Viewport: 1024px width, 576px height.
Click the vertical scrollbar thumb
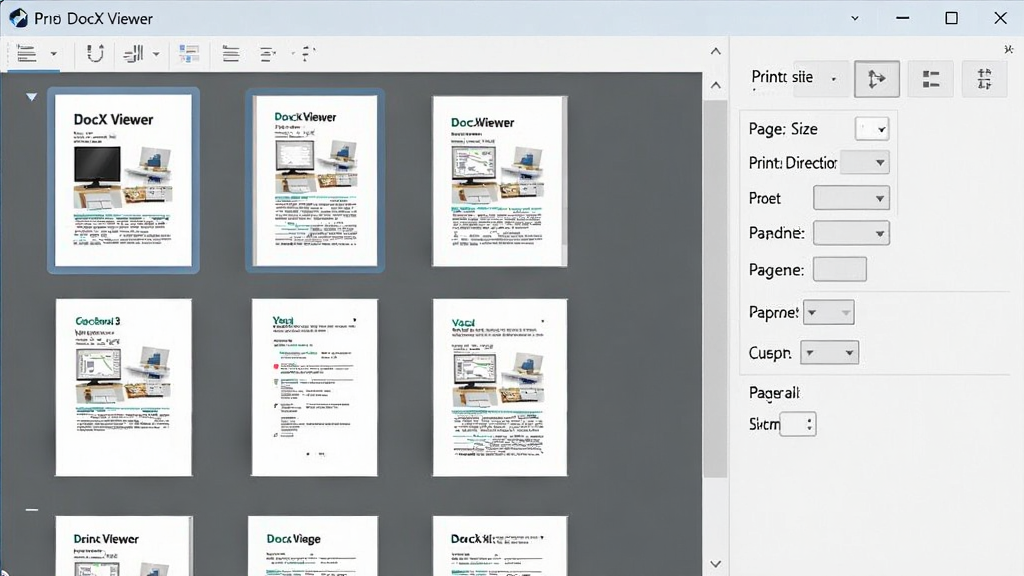click(x=716, y=289)
